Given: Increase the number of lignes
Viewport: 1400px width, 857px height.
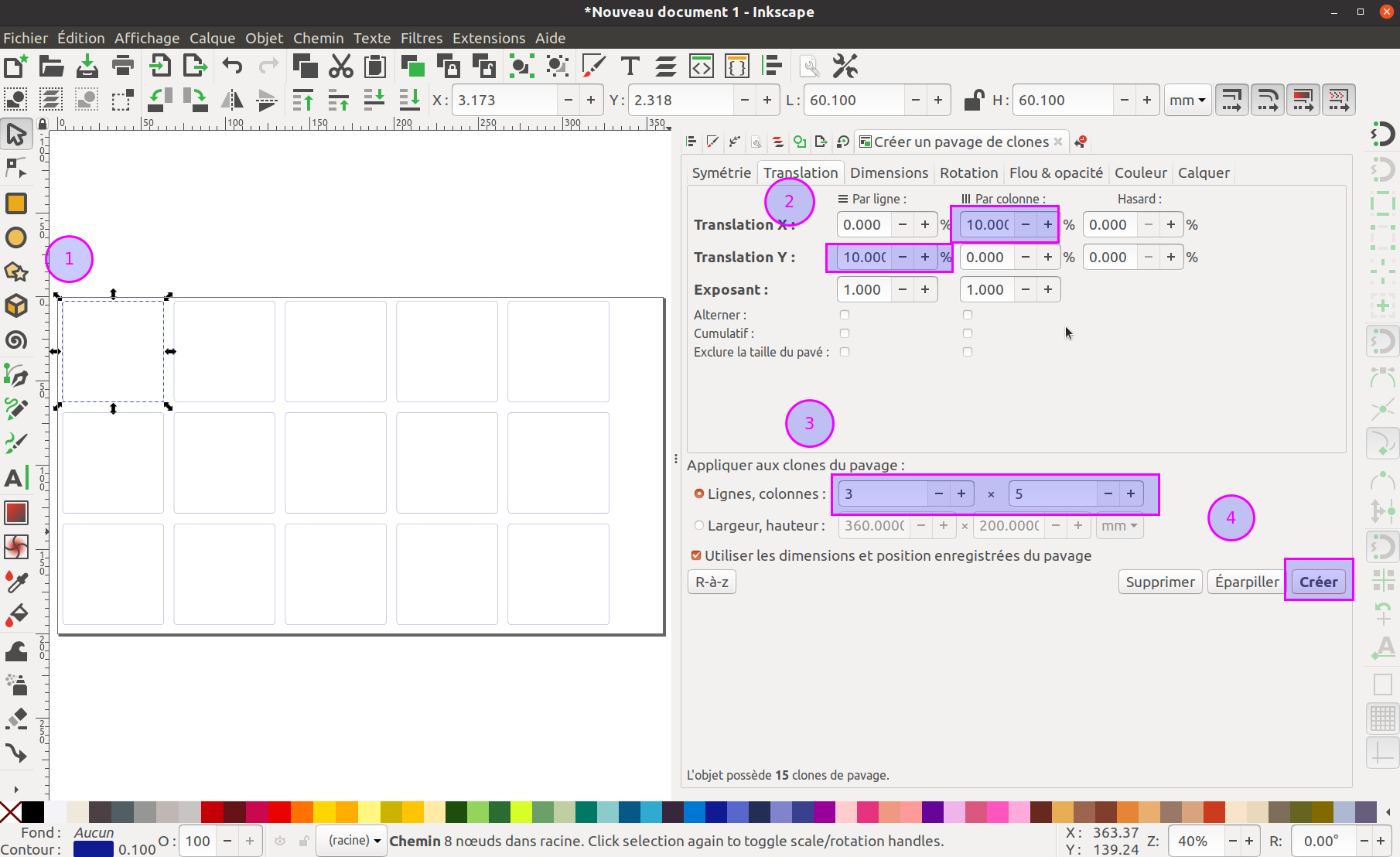Looking at the screenshot, I should pyautogui.click(x=961, y=493).
